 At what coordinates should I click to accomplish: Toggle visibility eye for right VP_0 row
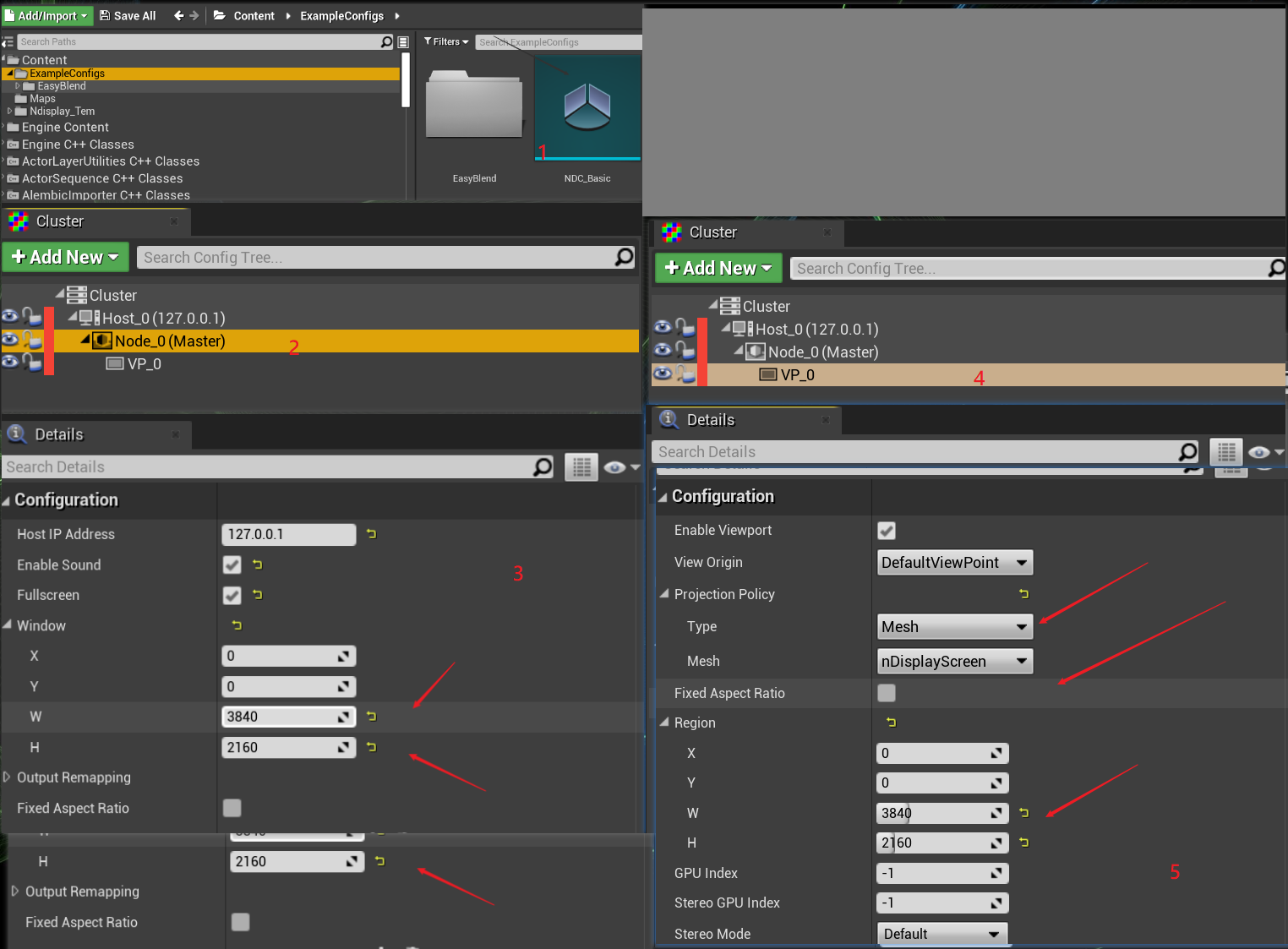(x=663, y=374)
